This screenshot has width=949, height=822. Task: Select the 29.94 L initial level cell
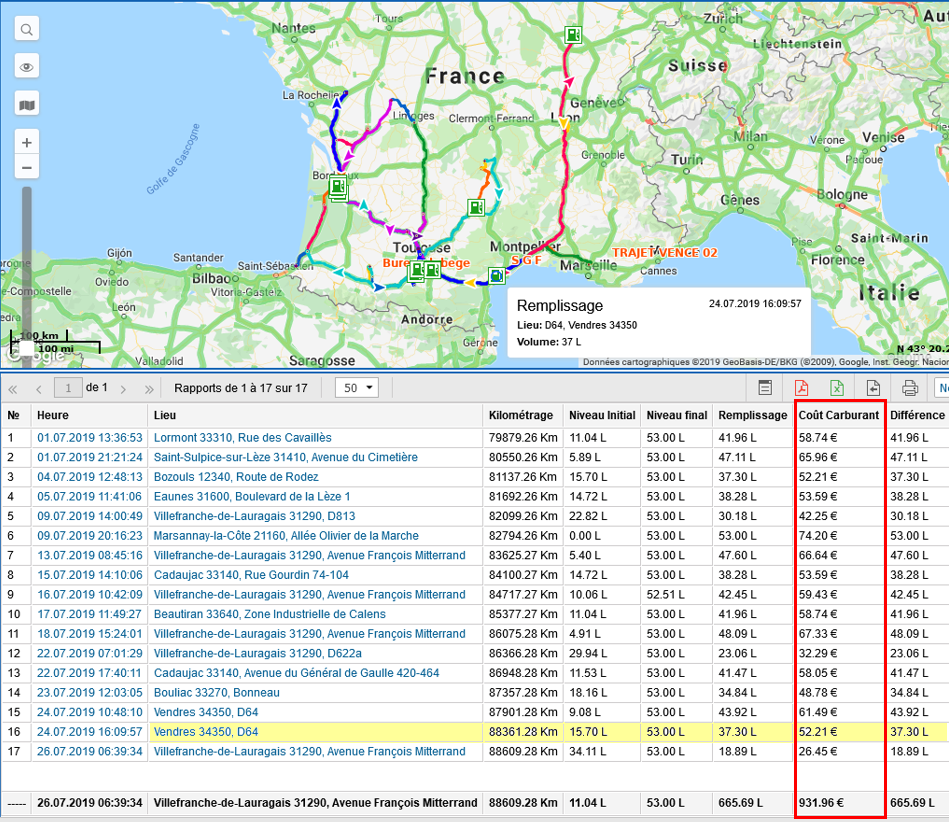click(602, 654)
